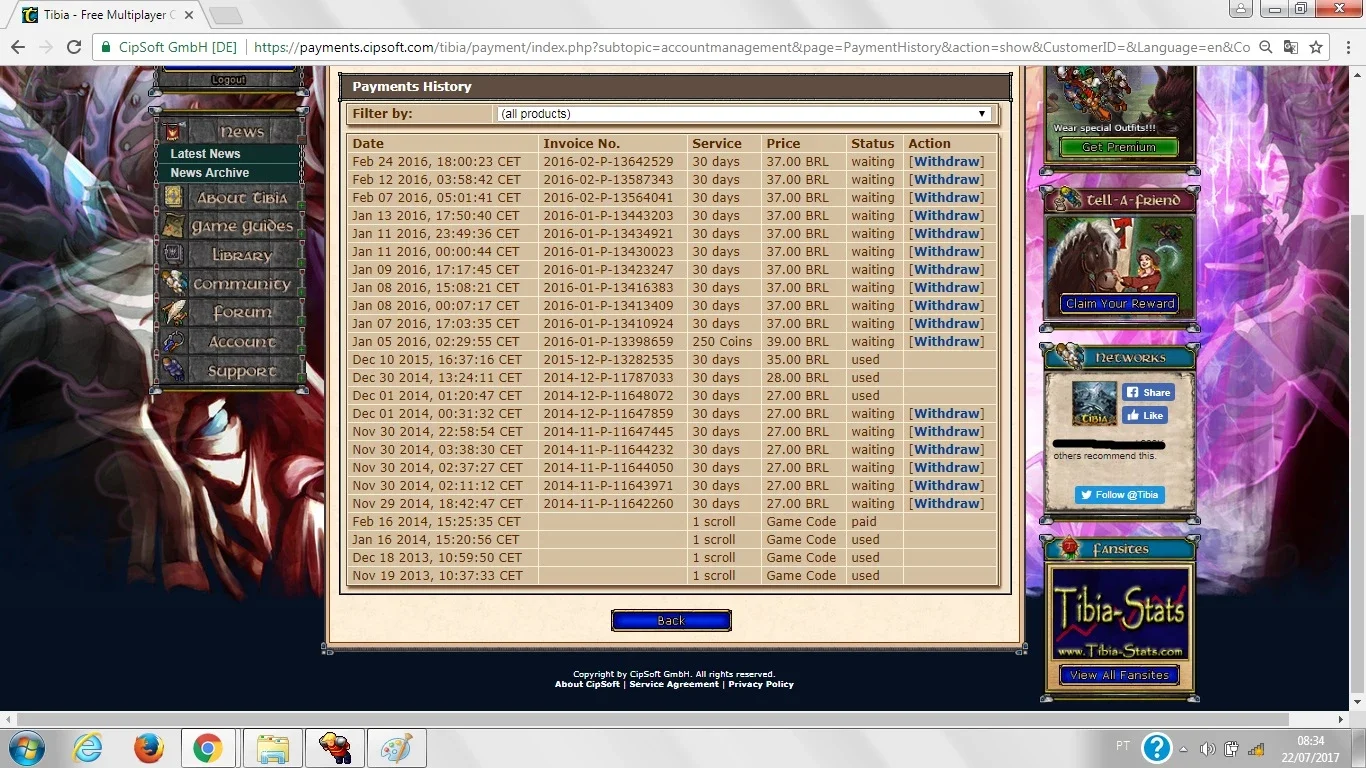
Task: Click the Get Premium button
Action: coord(1119,147)
